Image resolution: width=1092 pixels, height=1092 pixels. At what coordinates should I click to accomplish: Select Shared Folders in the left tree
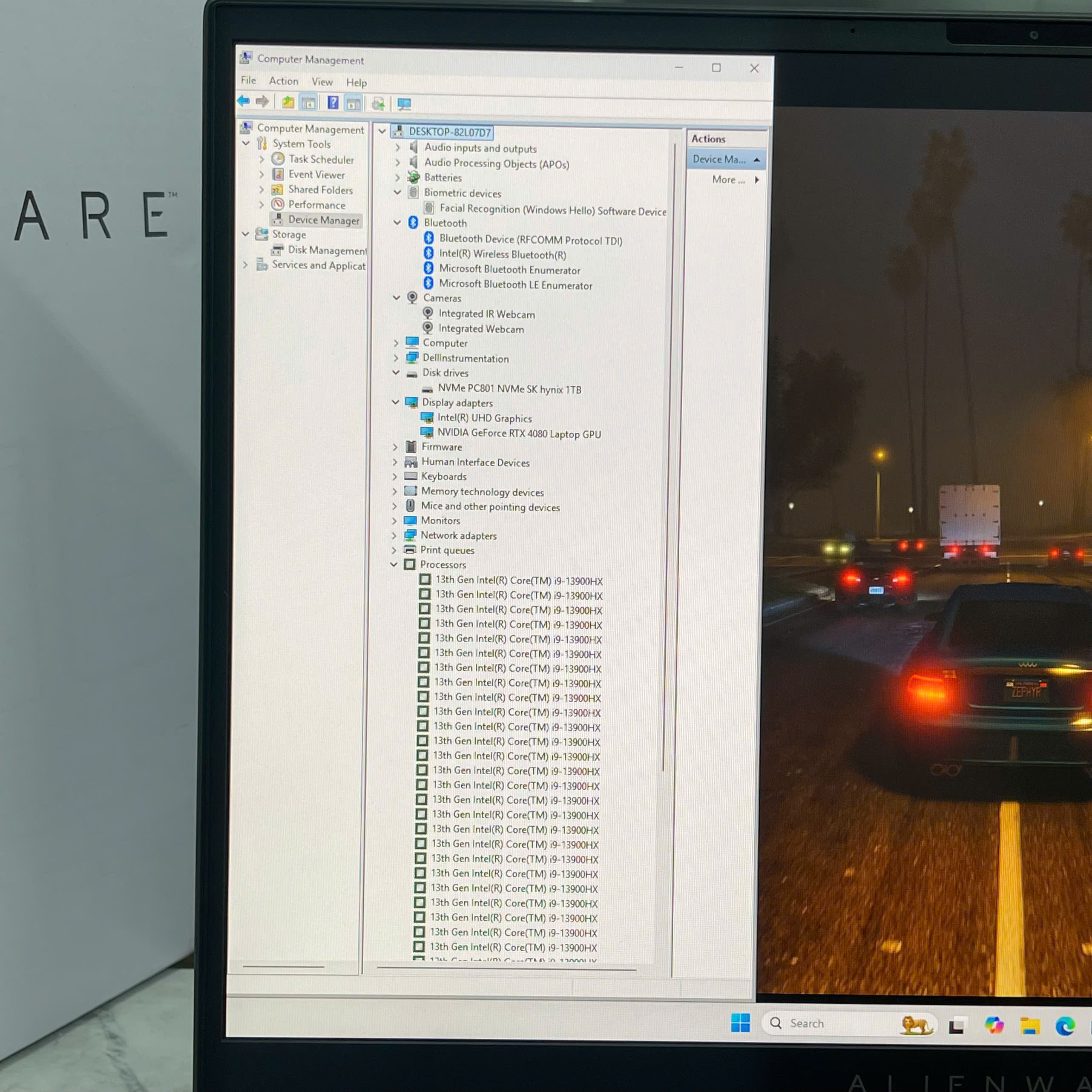[320, 190]
